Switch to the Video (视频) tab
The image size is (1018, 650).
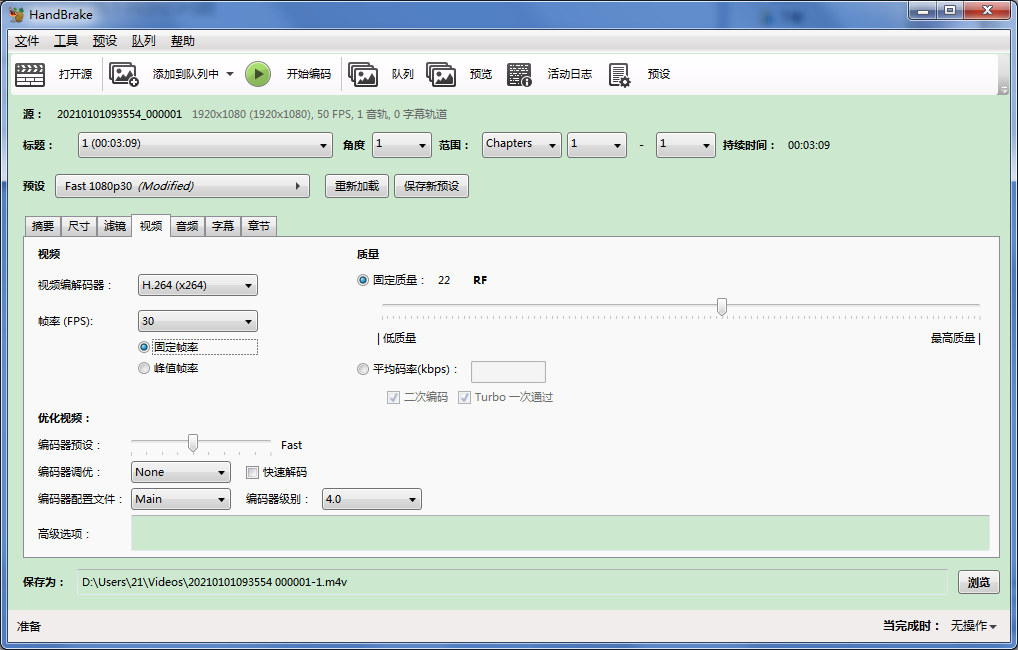[x=151, y=225]
